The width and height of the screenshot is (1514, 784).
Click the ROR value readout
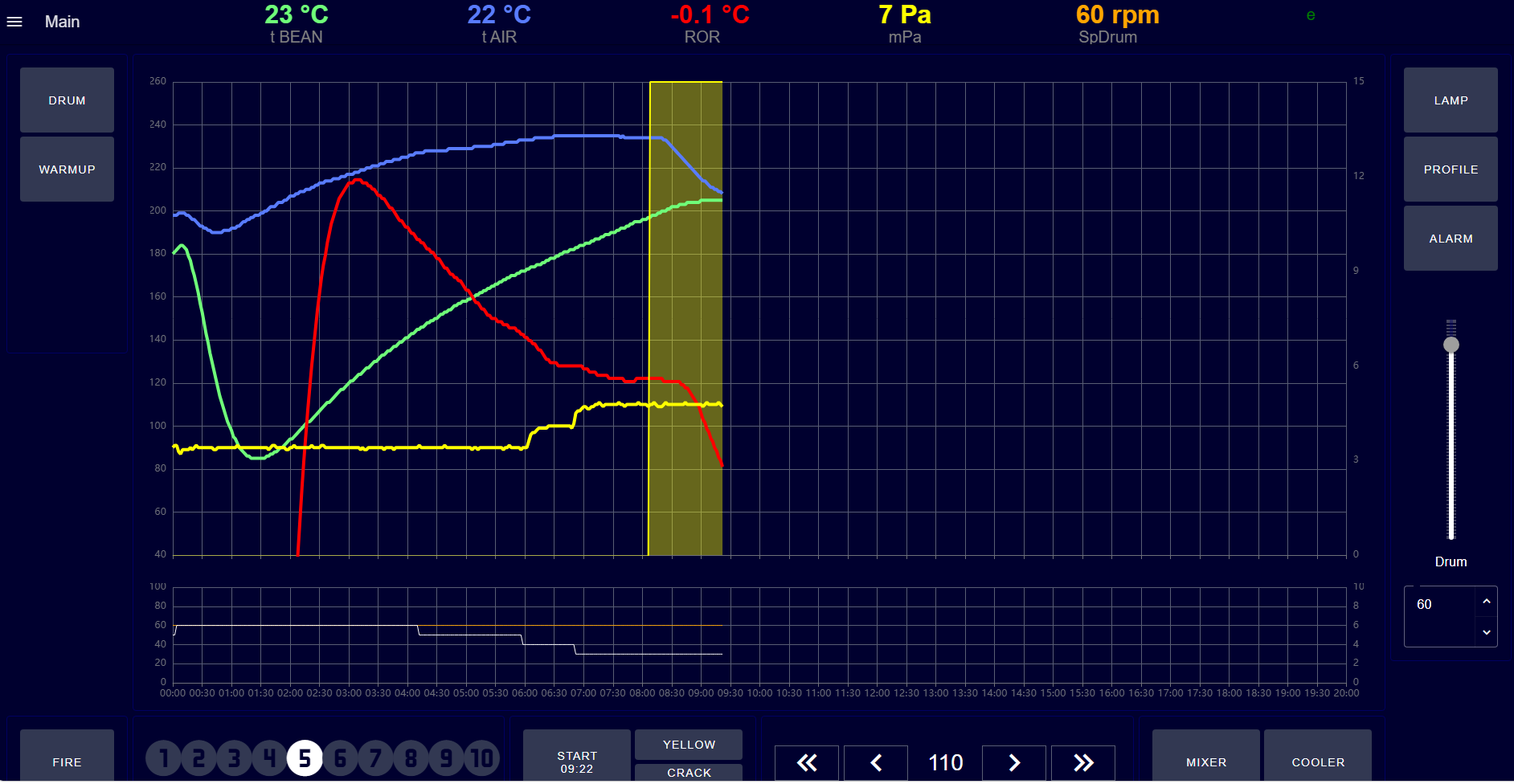[x=710, y=24]
